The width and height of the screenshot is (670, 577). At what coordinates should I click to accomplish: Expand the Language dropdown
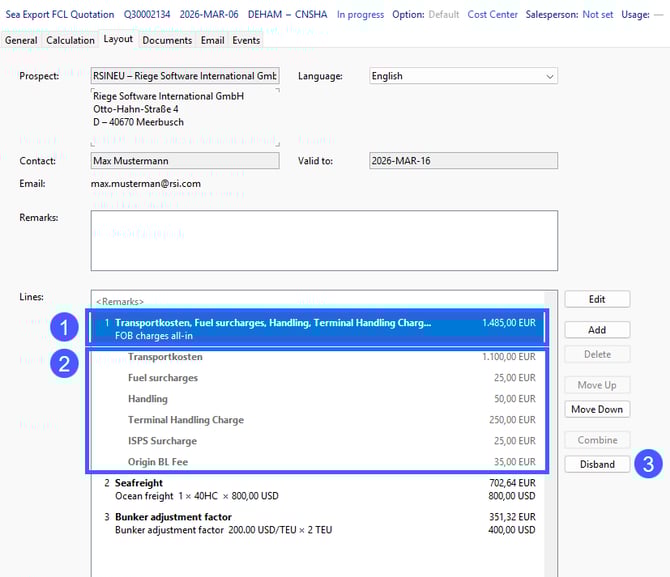tap(549, 76)
